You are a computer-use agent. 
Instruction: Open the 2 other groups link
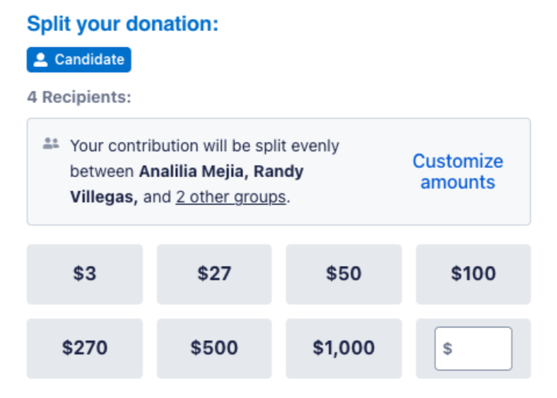231,197
